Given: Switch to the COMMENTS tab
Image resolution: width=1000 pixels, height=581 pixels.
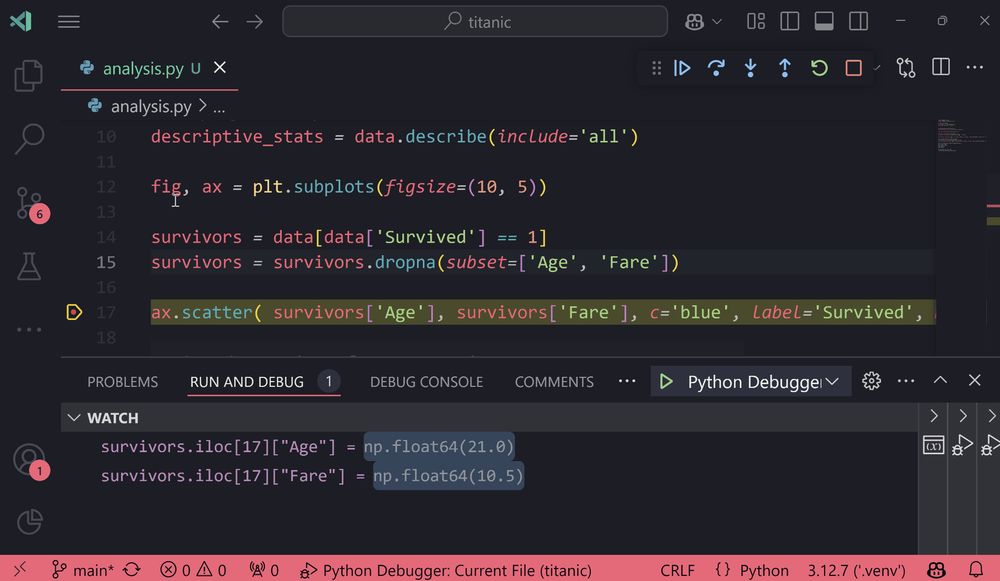Looking at the screenshot, I should tap(554, 382).
